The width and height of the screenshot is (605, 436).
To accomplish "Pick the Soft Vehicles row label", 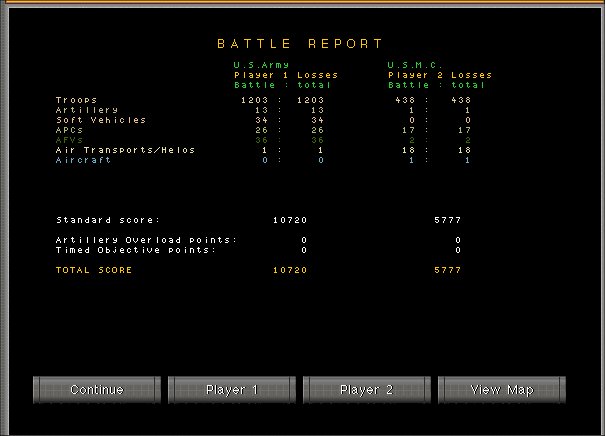I will [100, 120].
